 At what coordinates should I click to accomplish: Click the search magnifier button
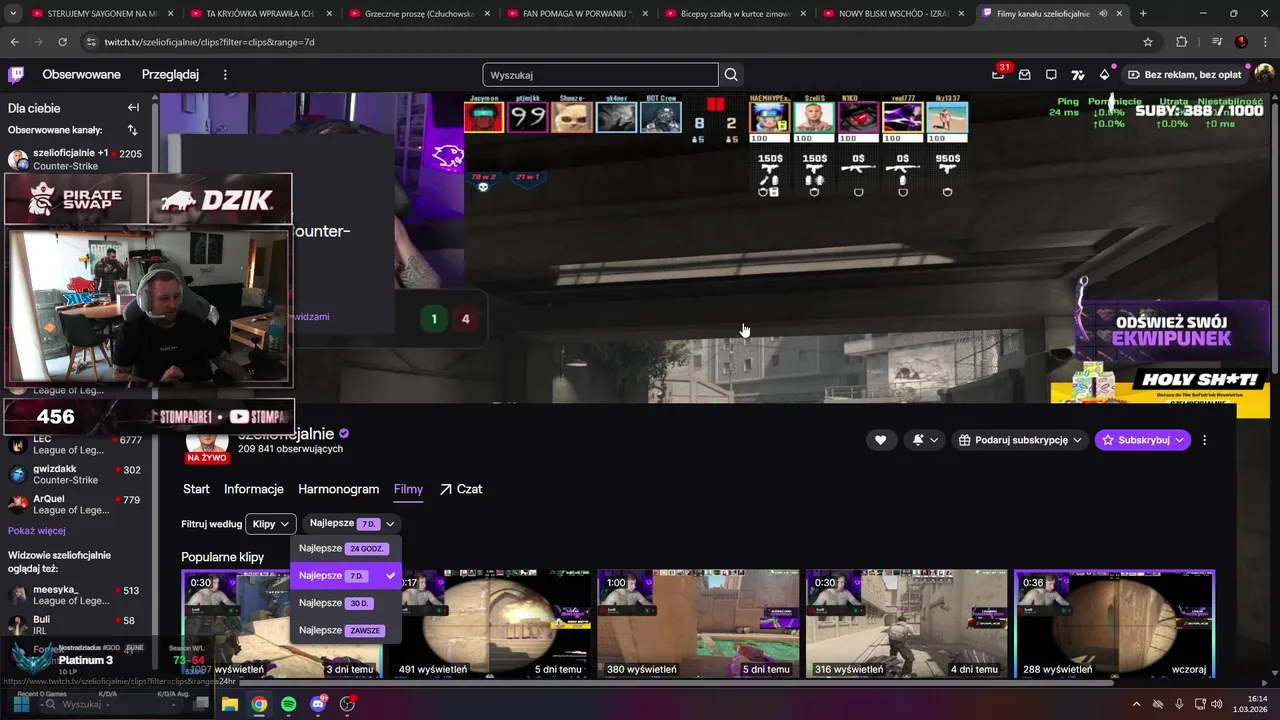pos(731,75)
